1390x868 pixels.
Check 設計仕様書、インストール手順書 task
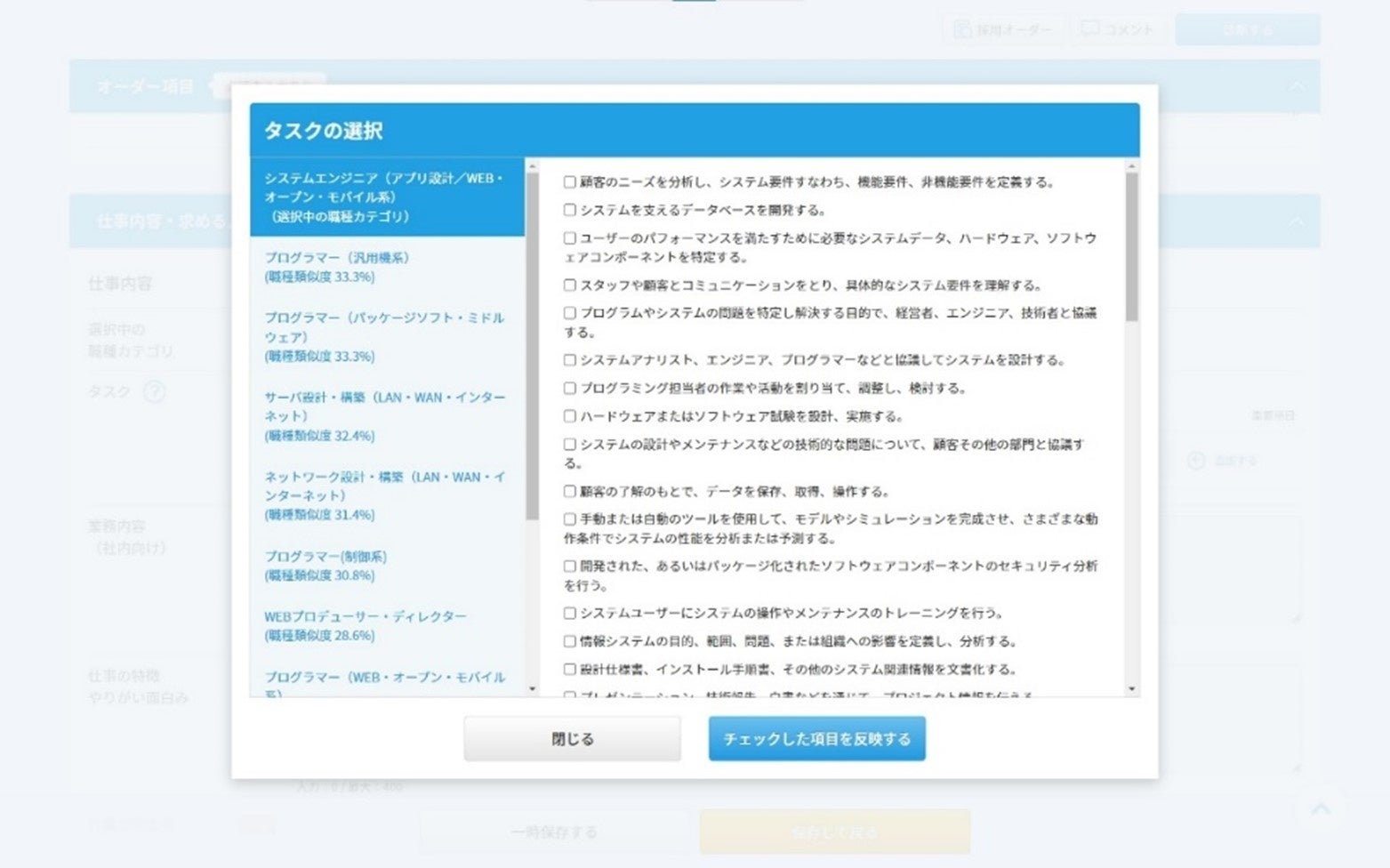click(x=569, y=670)
